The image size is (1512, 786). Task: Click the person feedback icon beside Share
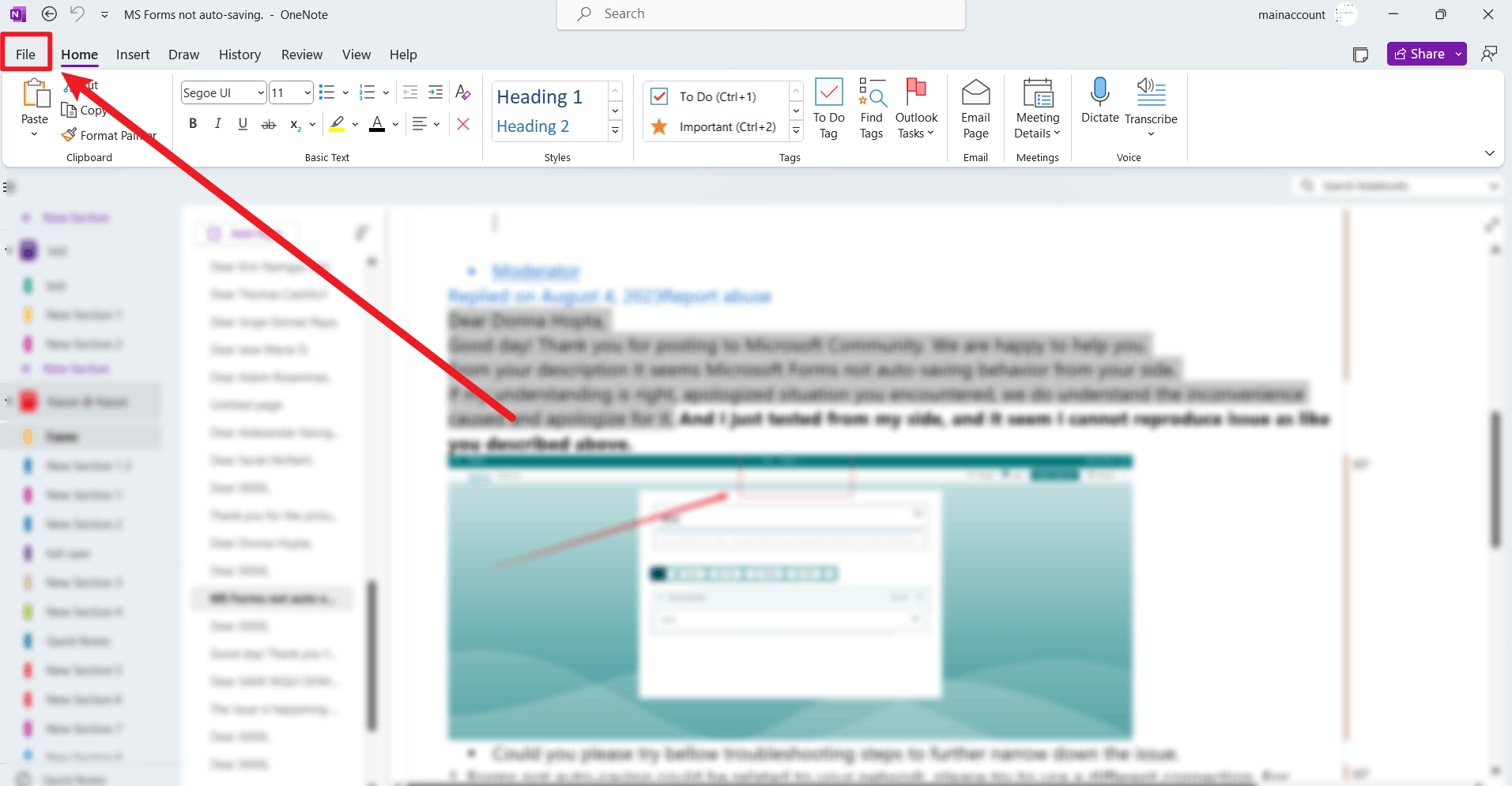1489,54
